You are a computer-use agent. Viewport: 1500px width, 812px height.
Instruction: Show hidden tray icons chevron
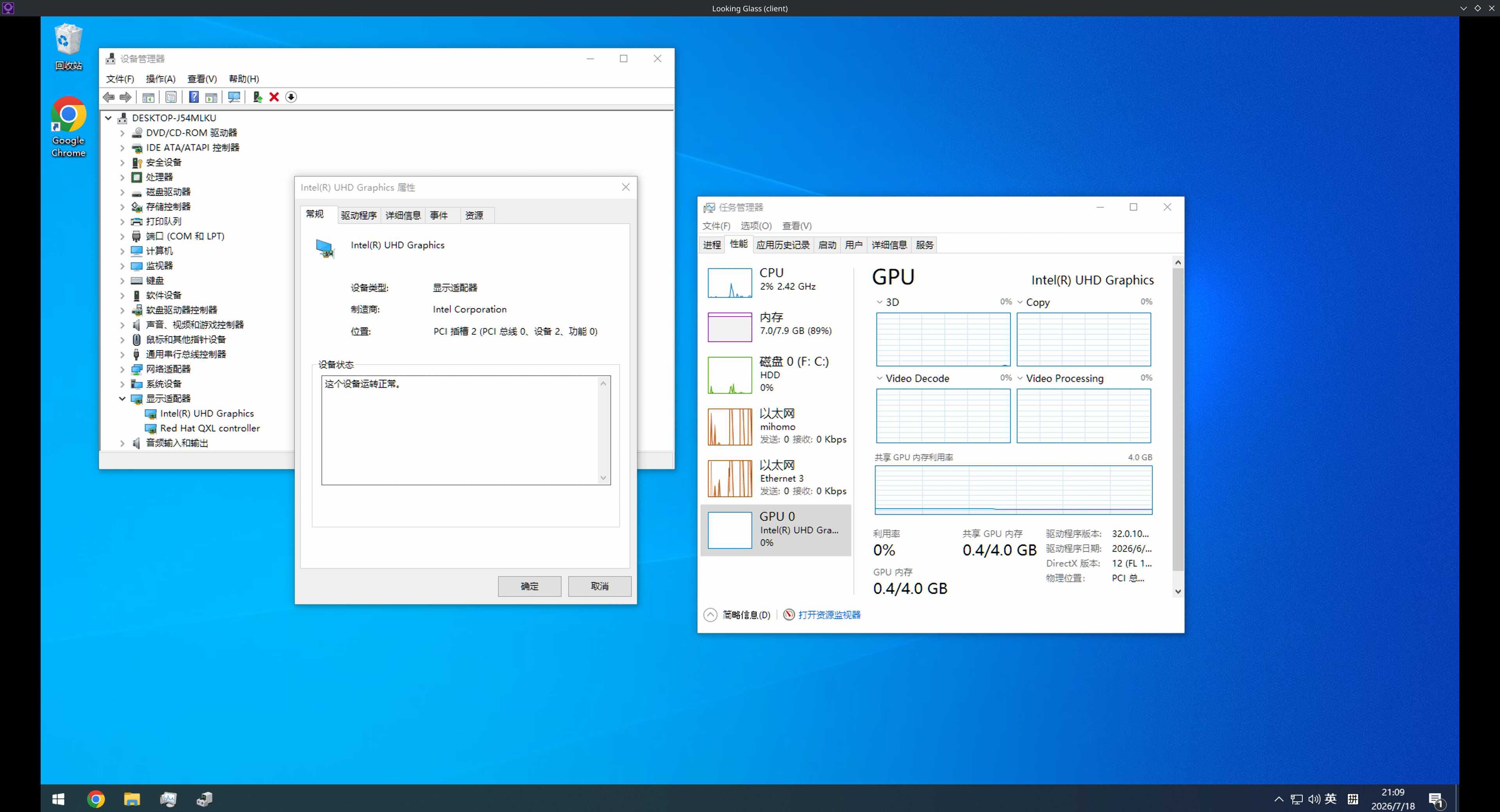[1279, 799]
